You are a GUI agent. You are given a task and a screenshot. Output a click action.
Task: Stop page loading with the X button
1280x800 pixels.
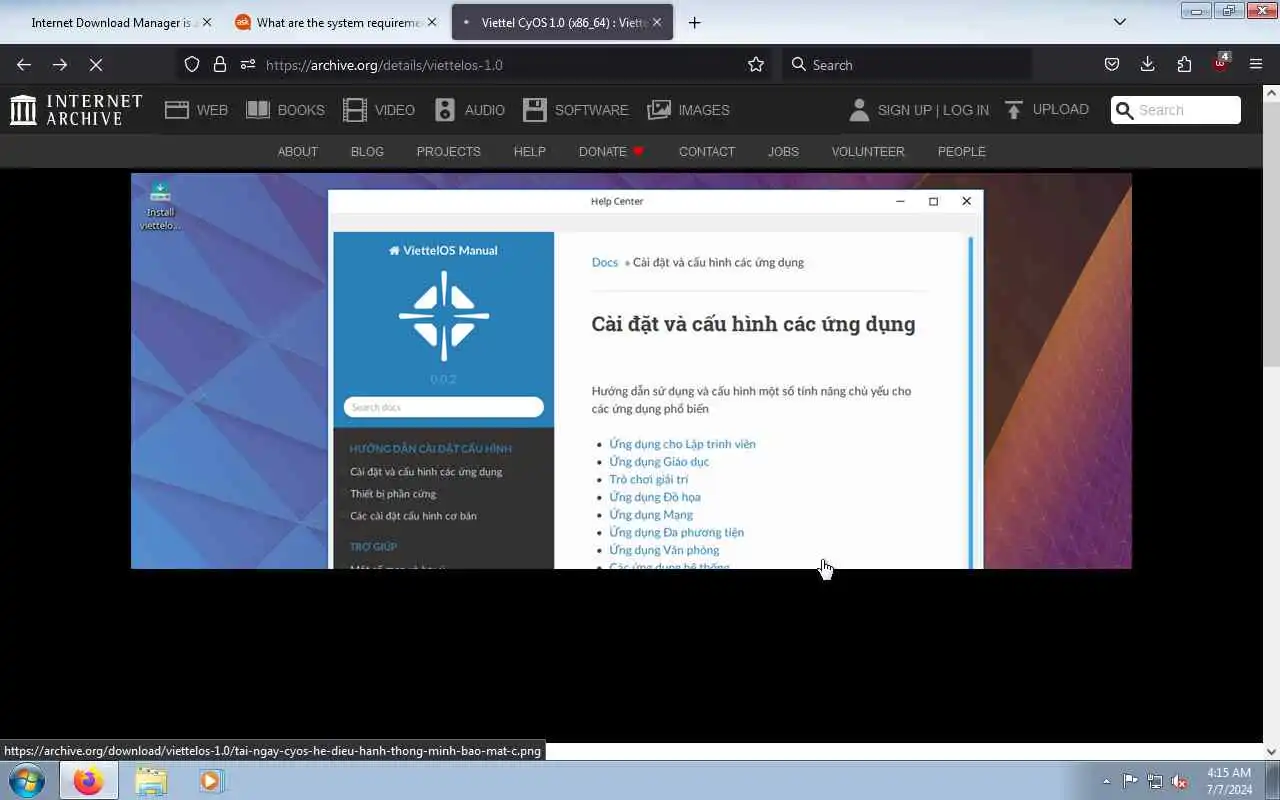pos(96,64)
